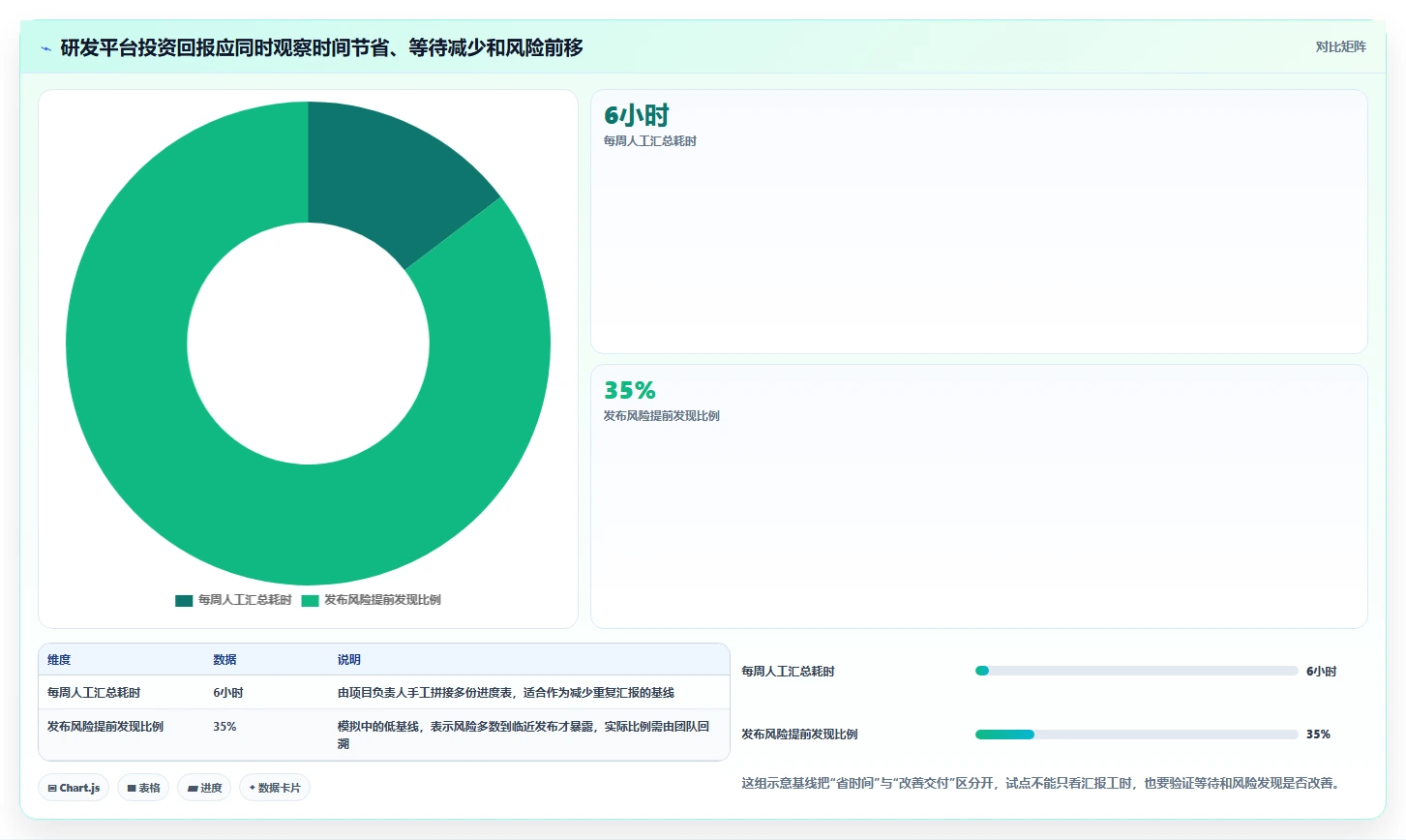Click the 说明 column header
Screen dimensions: 1406x840
349,660
